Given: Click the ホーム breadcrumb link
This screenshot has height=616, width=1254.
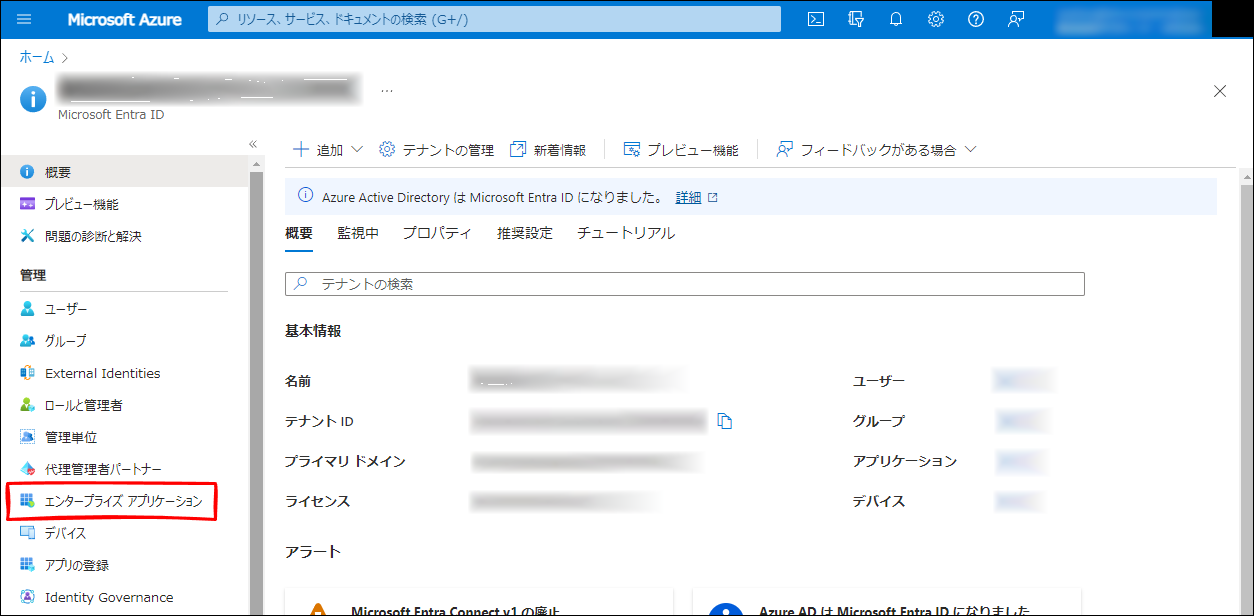Looking at the screenshot, I should (x=37, y=57).
